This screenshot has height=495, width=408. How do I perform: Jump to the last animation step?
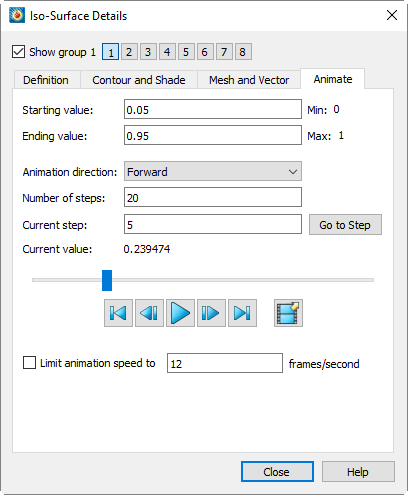(x=242, y=313)
